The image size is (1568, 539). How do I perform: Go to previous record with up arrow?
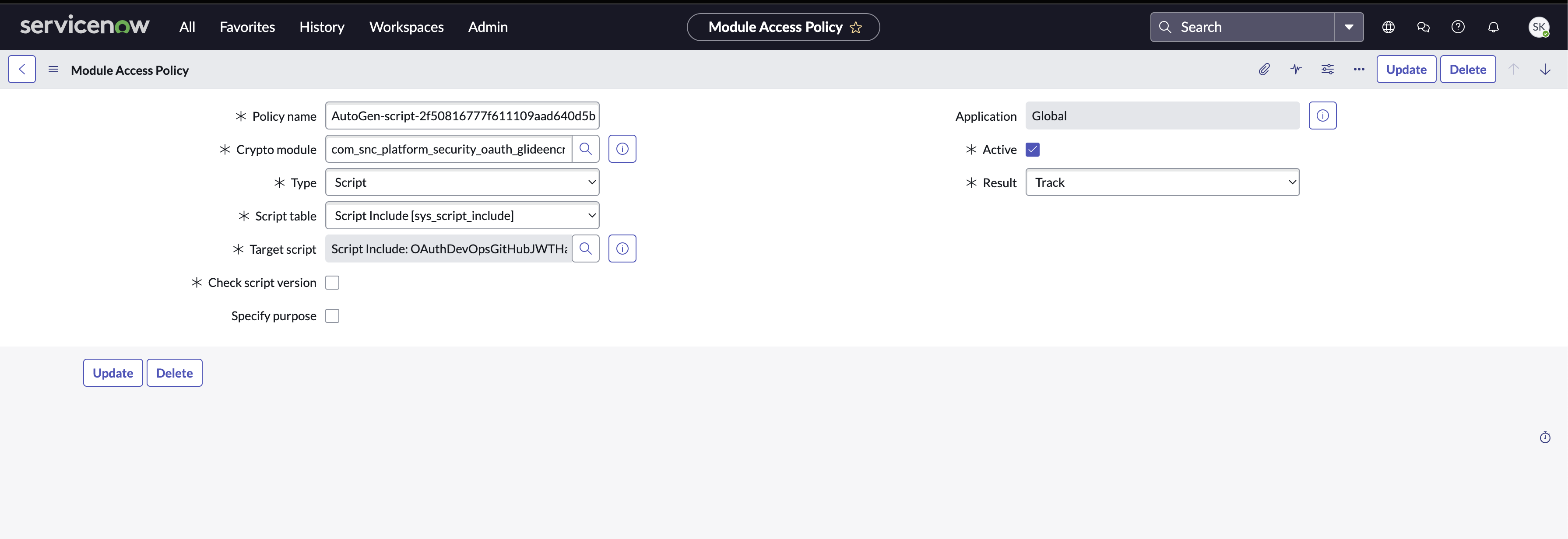pyautogui.click(x=1514, y=70)
